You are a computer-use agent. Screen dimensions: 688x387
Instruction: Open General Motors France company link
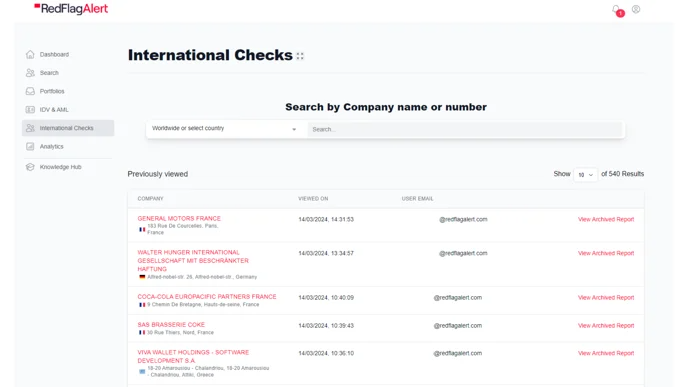179,219
